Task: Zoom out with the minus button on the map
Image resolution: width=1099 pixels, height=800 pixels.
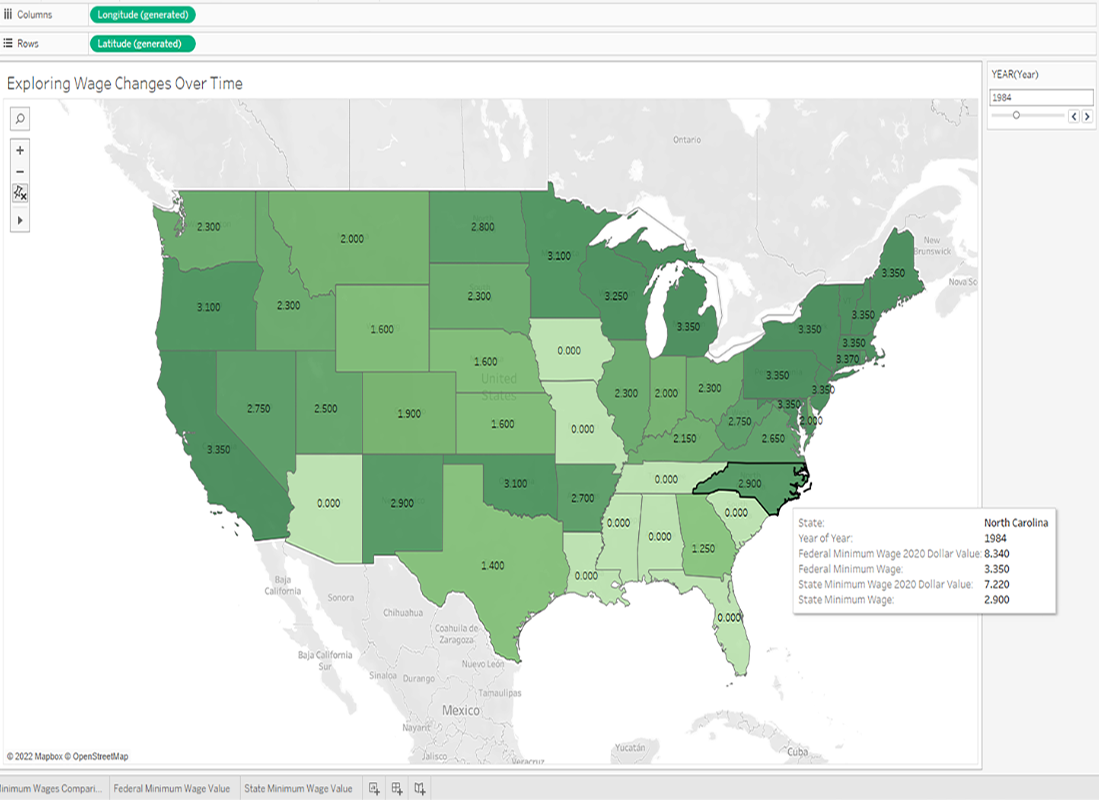Action: tap(21, 172)
